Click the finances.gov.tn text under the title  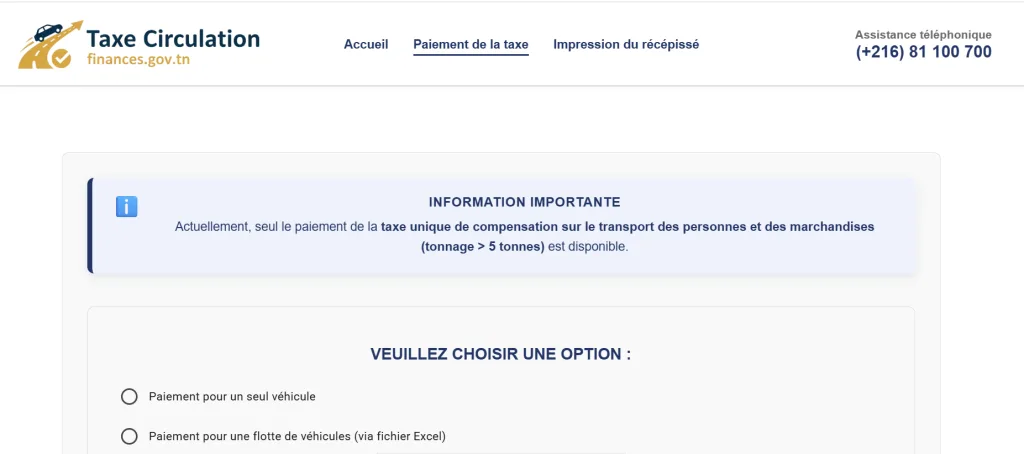[138, 60]
